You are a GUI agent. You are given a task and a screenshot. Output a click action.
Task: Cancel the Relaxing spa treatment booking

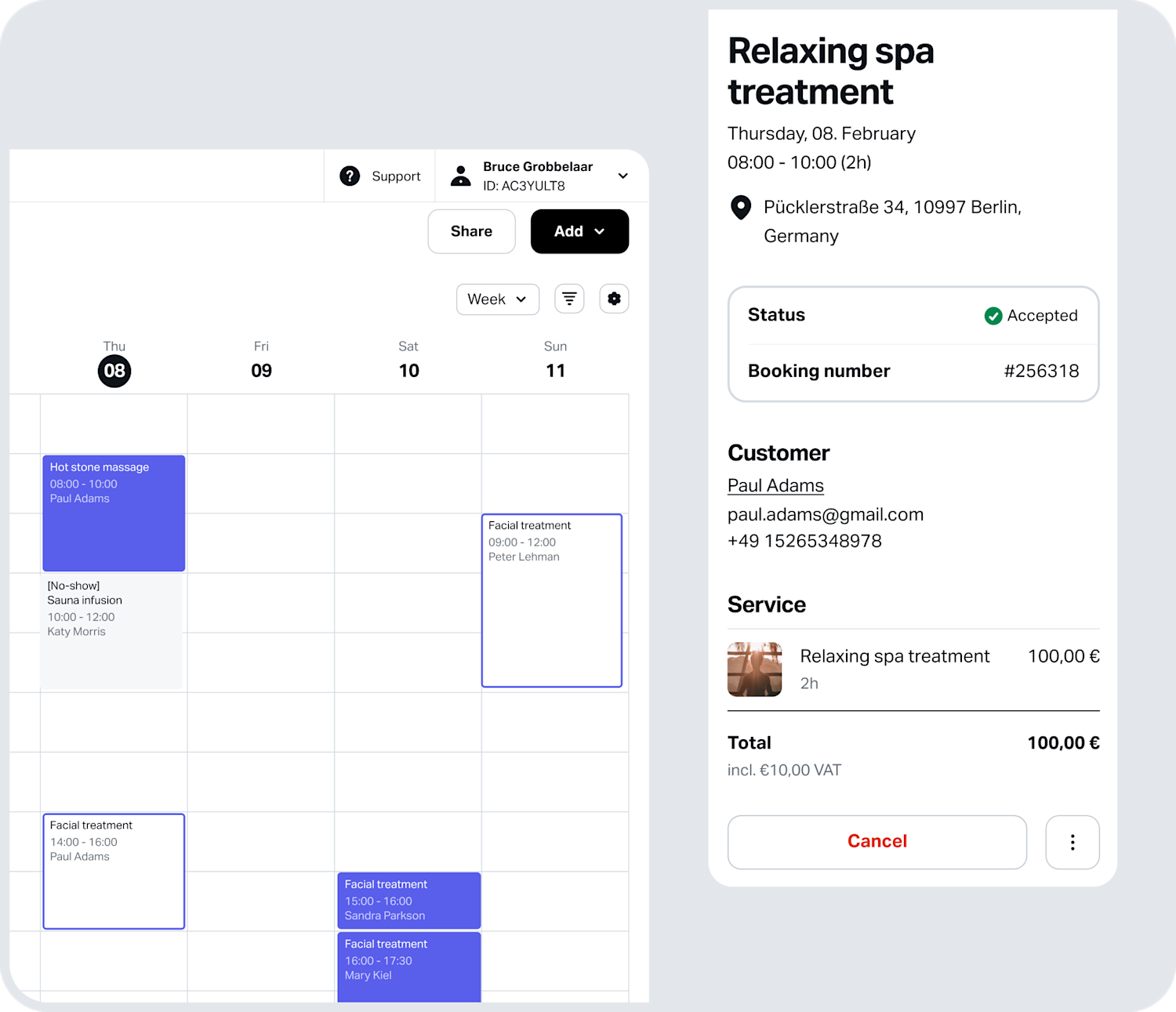click(877, 841)
